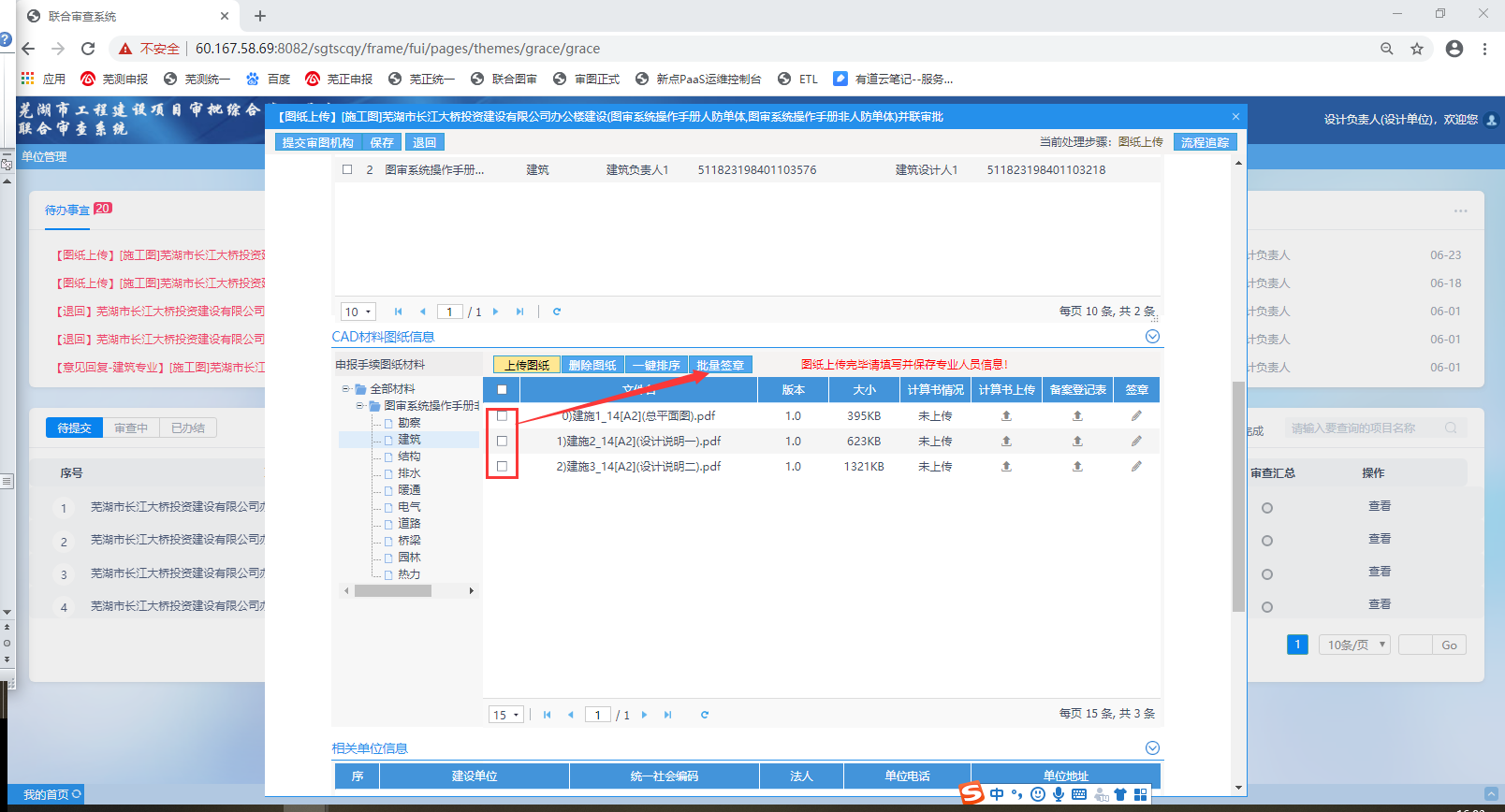Bookmark this page with the star icon

pyautogui.click(x=1417, y=49)
